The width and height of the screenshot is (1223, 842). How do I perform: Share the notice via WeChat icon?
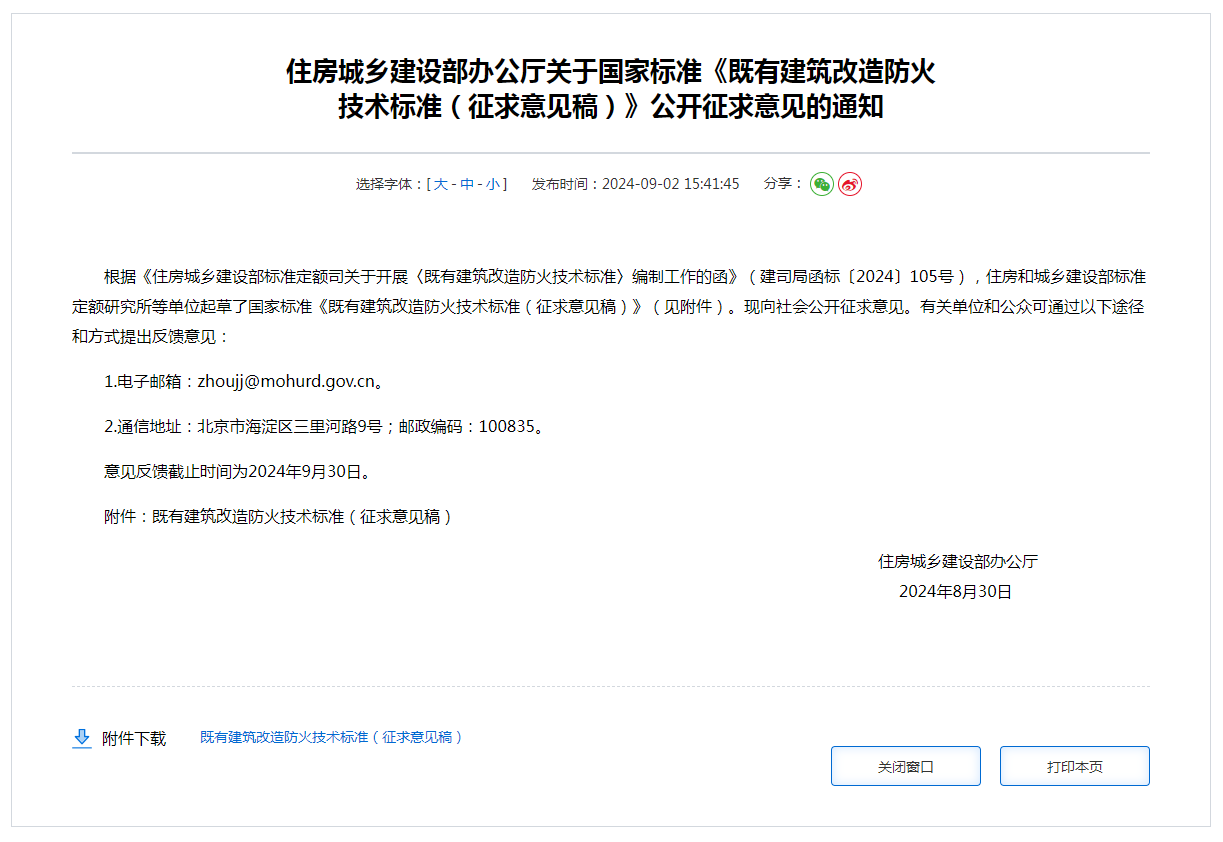click(821, 184)
